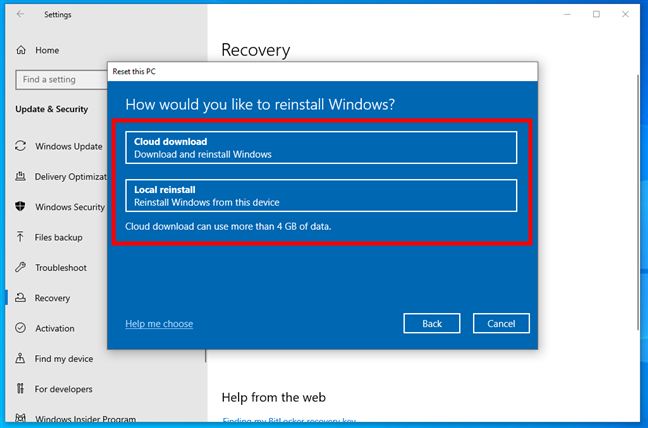
Task: Select For developers label in sidebar
Action: (x=63, y=389)
